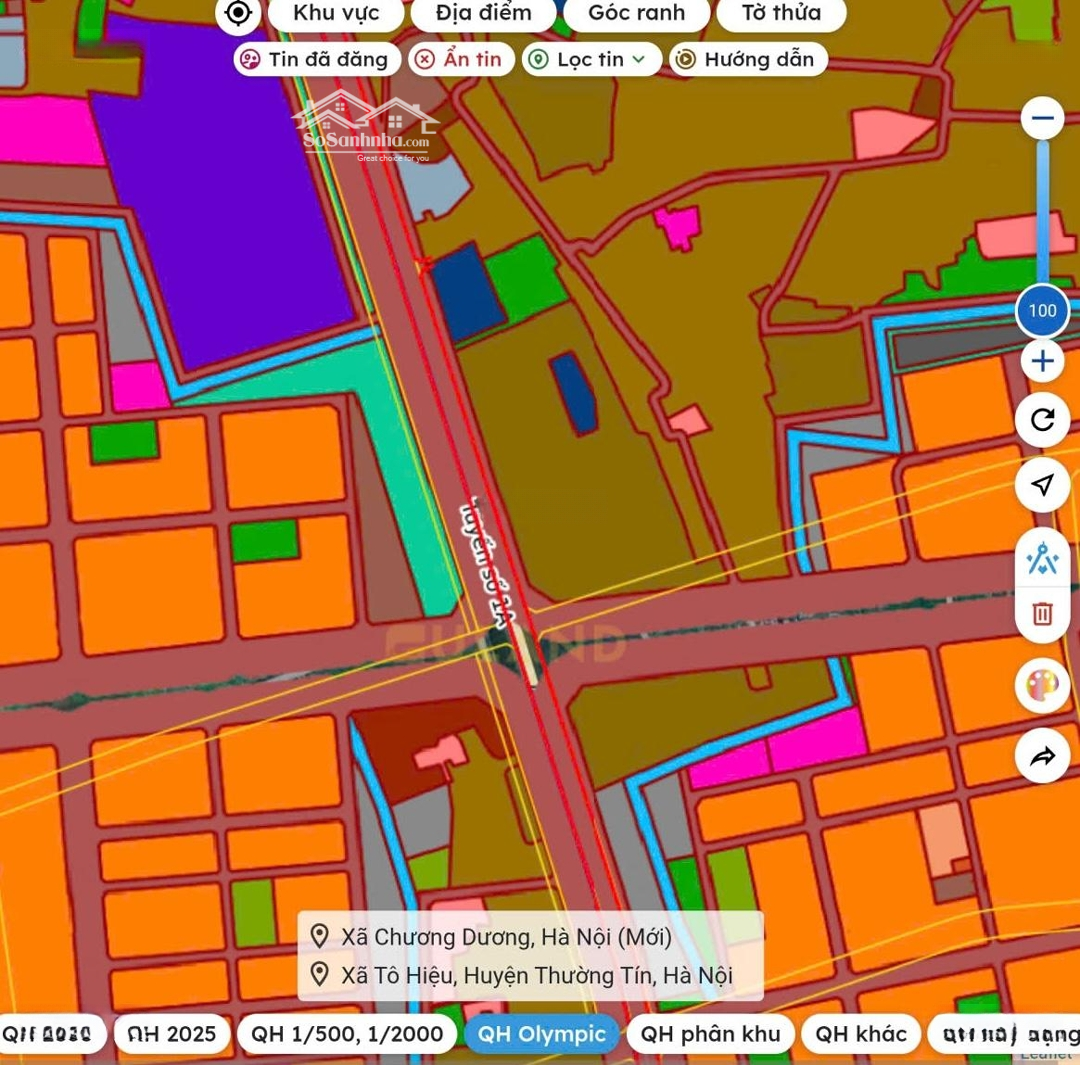Expand the Lọc tin filter dropdown
The image size is (1080, 1065).
592,59
